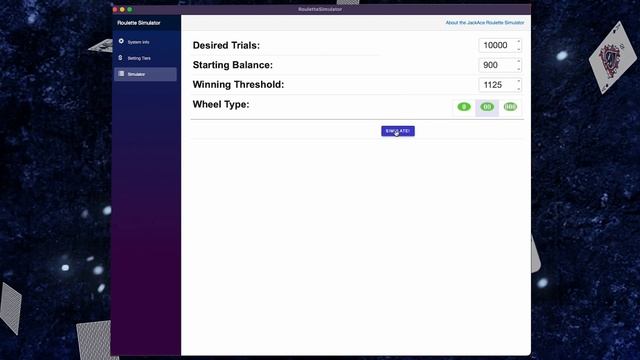This screenshot has height=360, width=640.
Task: Increase Winning Threshold with up arrow
Action: (519, 81)
